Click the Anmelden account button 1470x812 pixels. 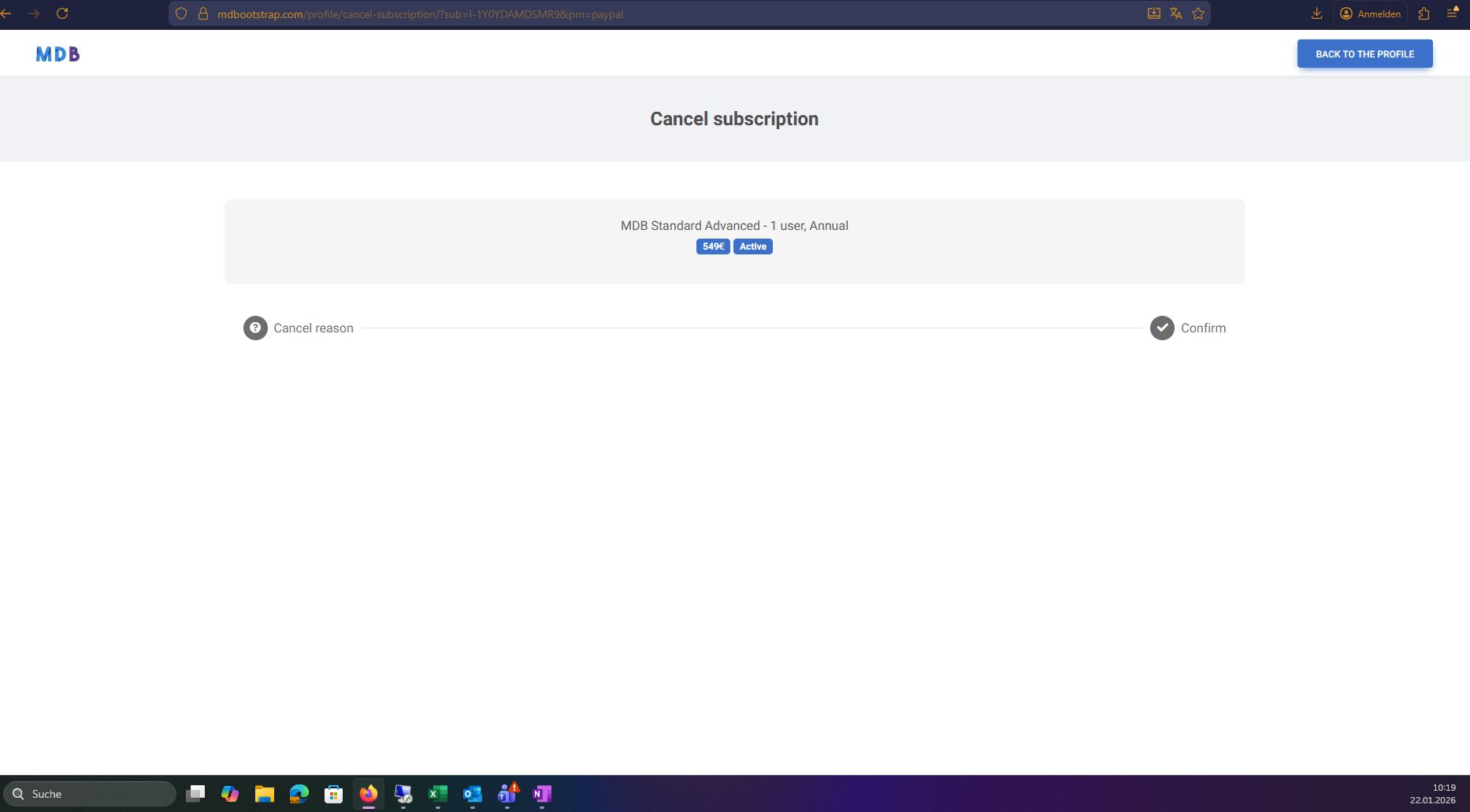1370,13
